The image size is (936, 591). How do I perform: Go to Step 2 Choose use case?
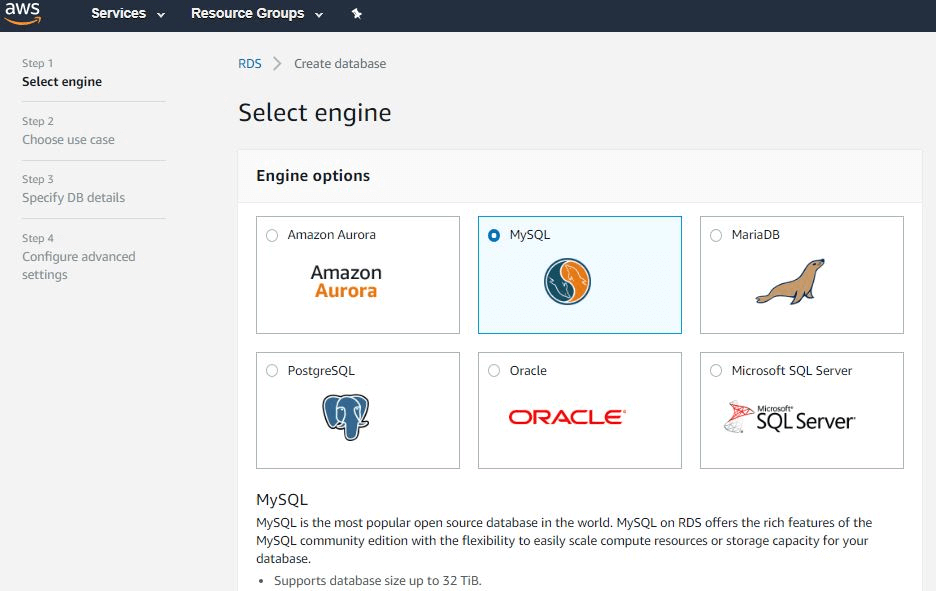tap(68, 131)
